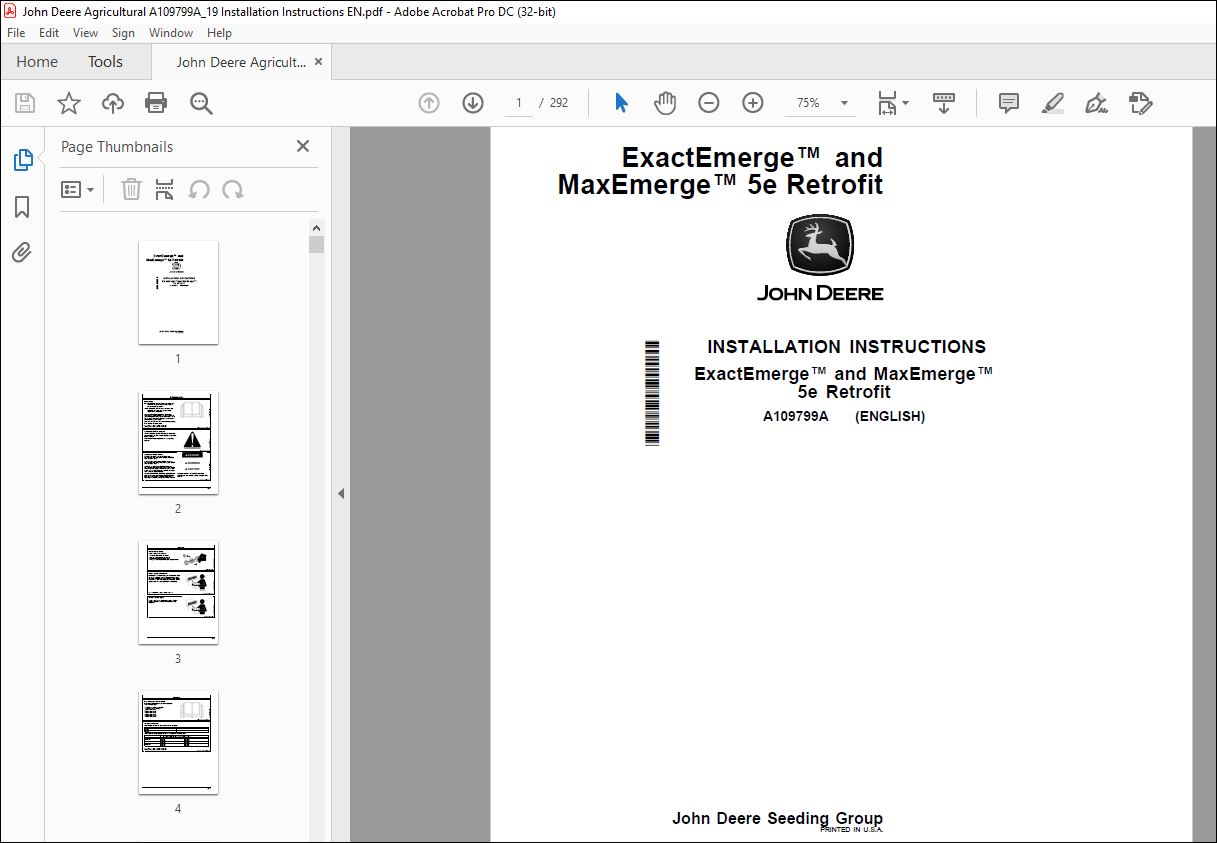Screen dimensions: 1217x843
Task: Delete selected page with trash icon
Action: (131, 189)
